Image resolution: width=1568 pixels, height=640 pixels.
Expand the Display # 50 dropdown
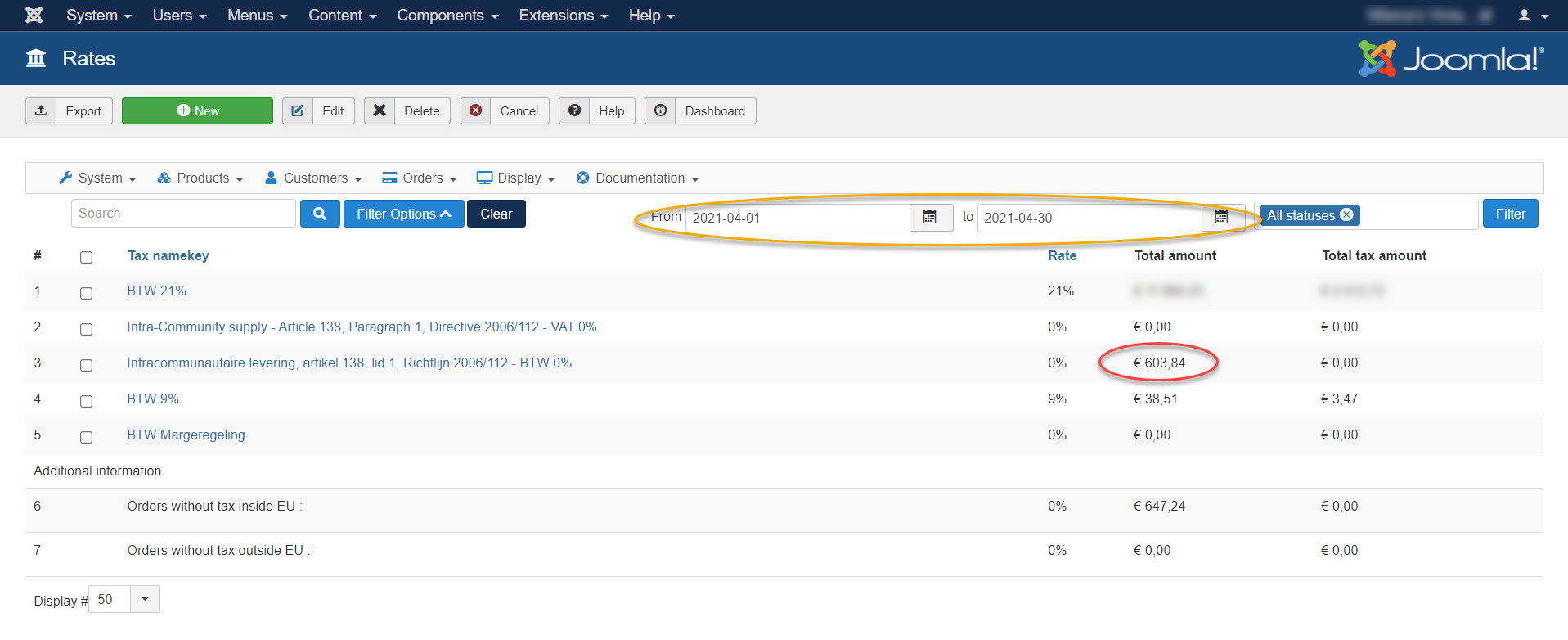coord(145,599)
